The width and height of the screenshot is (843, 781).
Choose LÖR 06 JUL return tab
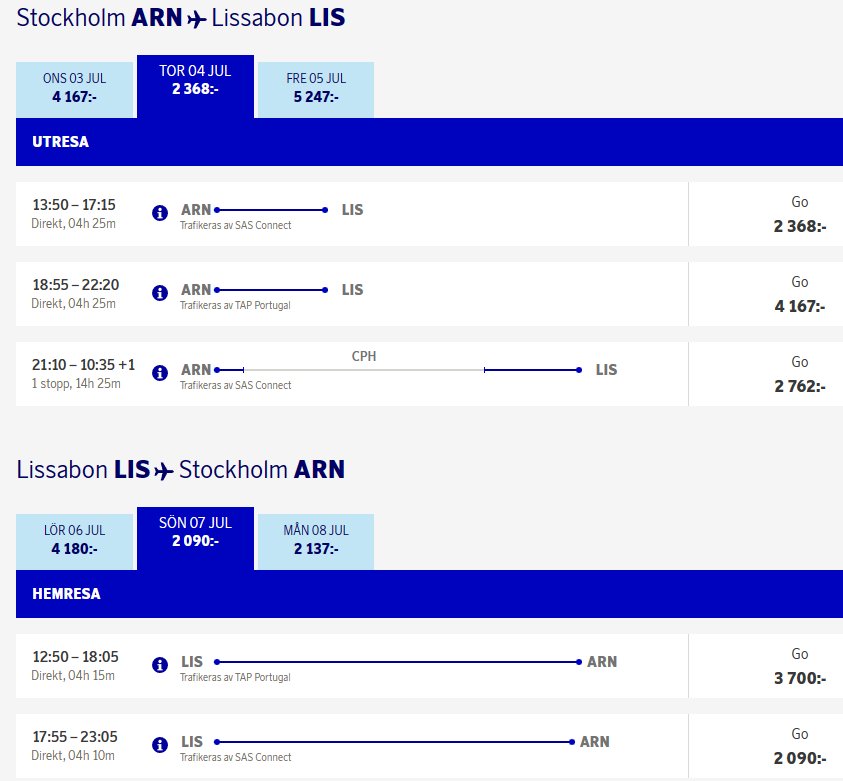74,540
